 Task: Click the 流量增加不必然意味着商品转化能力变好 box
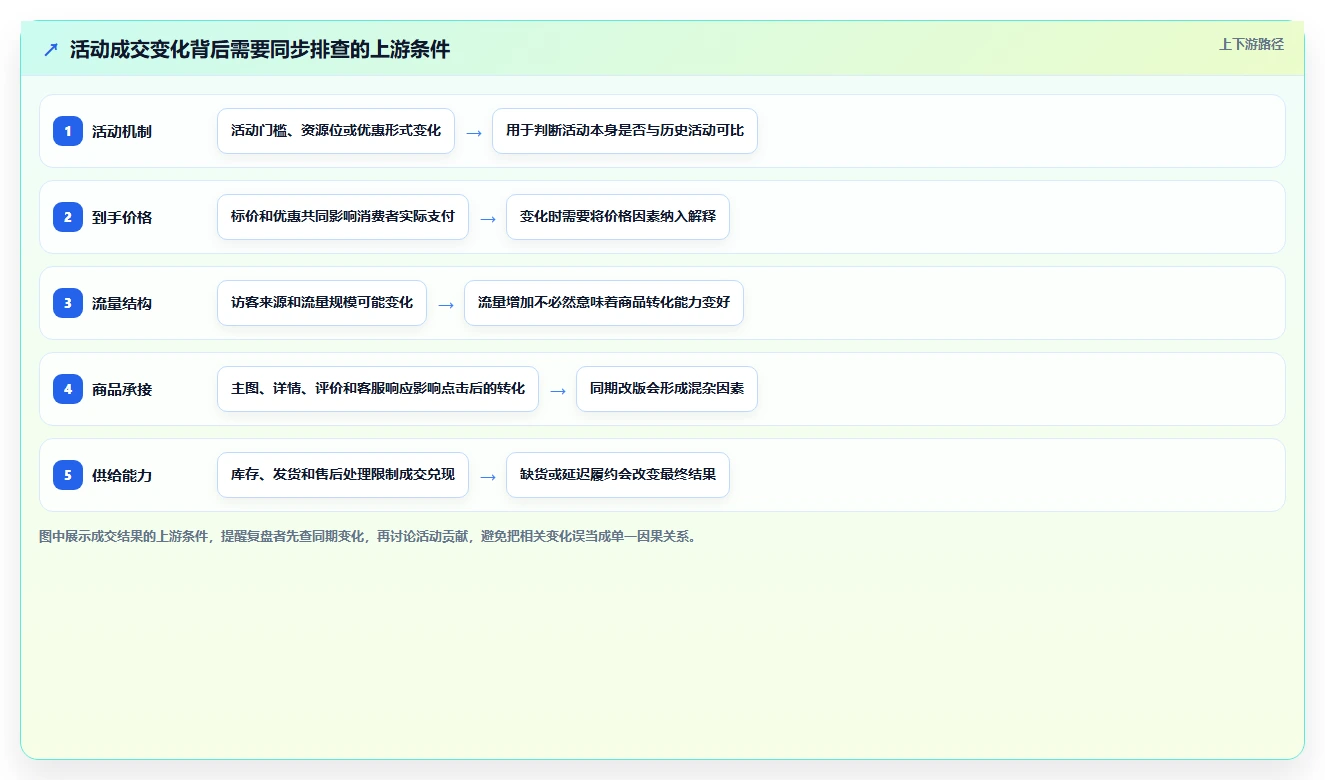(604, 303)
